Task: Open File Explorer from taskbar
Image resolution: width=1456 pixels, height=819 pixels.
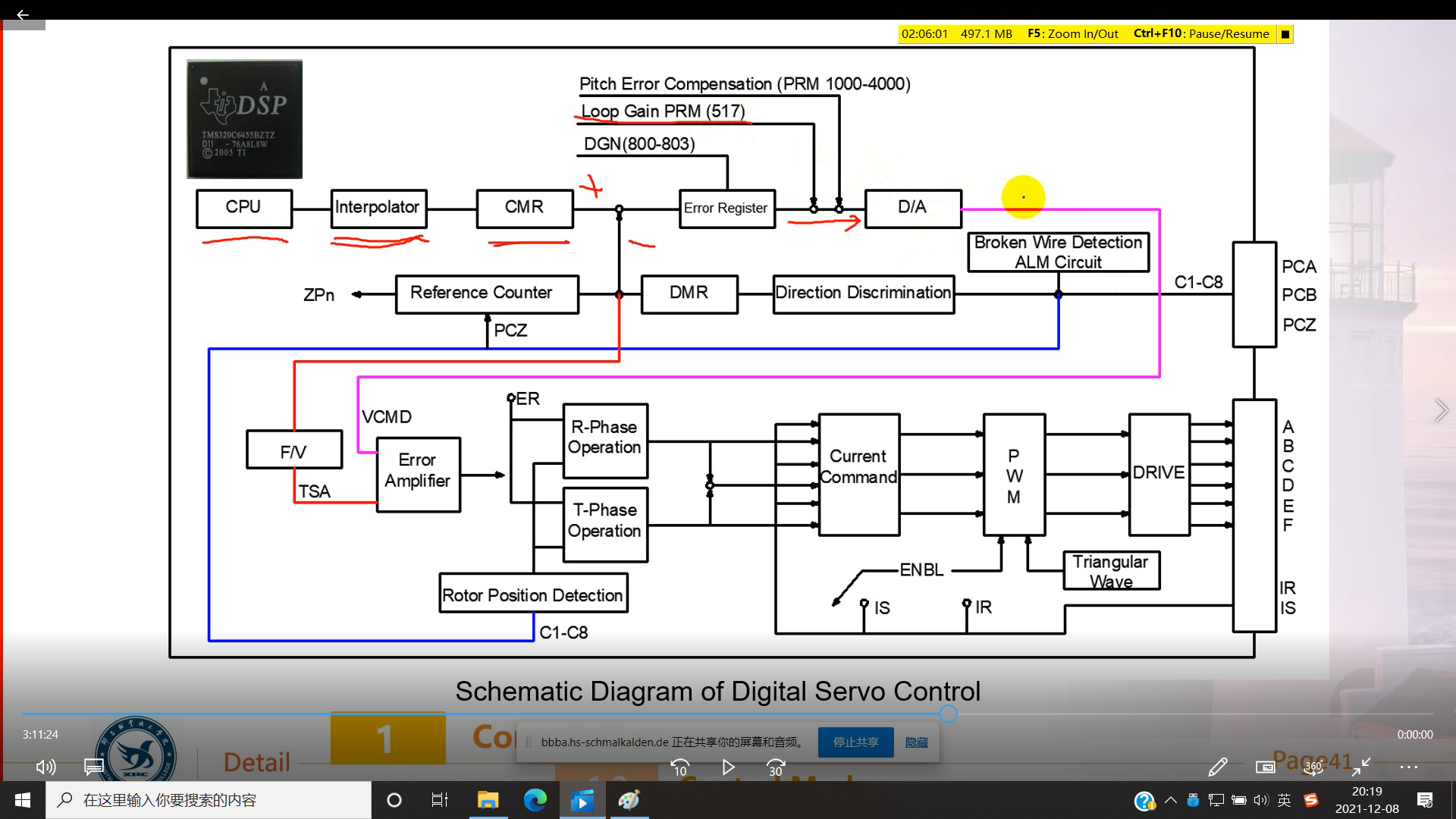Action: pyautogui.click(x=488, y=800)
